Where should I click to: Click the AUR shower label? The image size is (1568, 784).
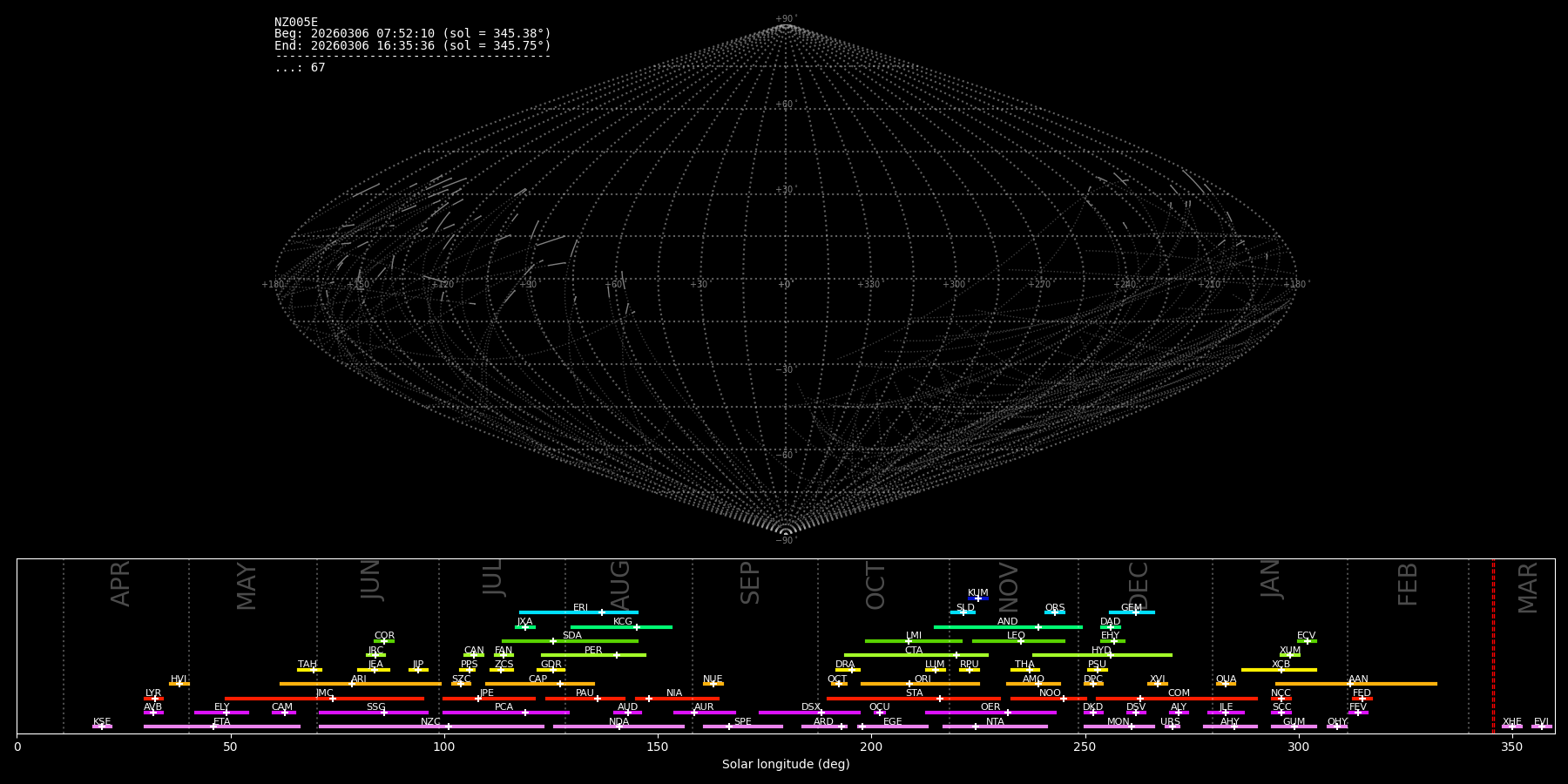pos(704,707)
